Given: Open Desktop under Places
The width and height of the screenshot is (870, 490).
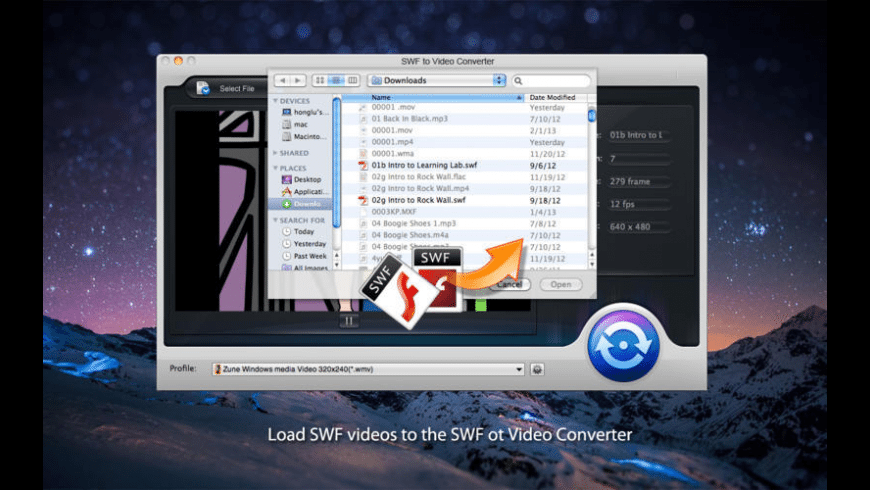Looking at the screenshot, I should tap(301, 180).
